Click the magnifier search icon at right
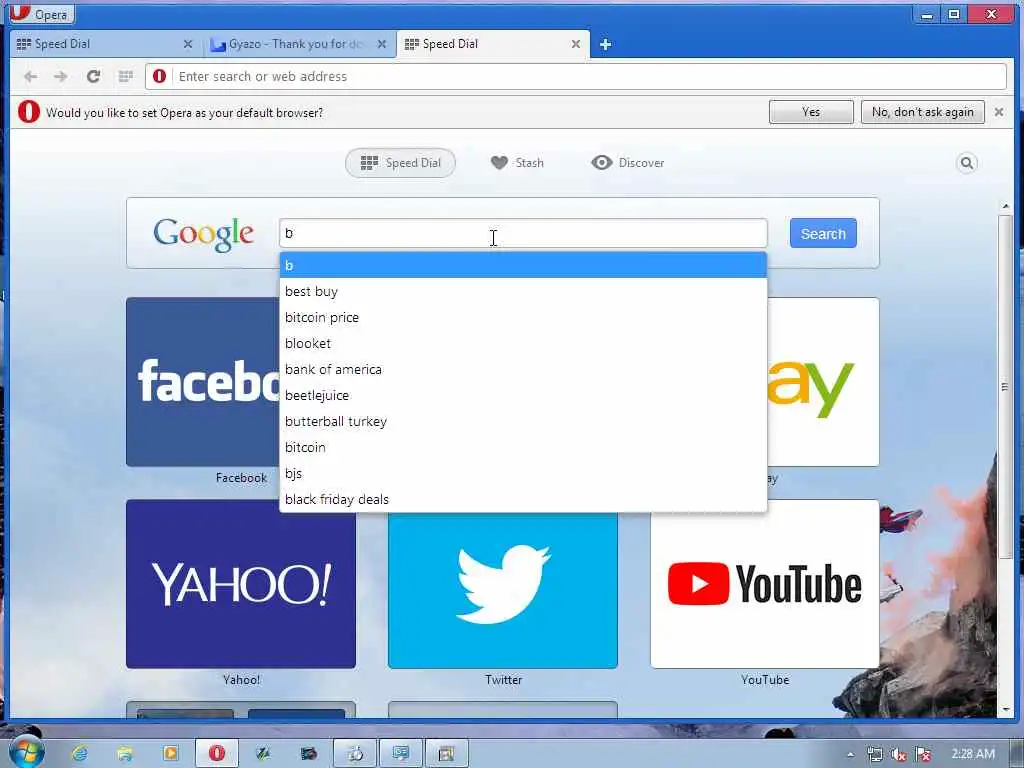Screen dimensions: 1024x768 967,163
